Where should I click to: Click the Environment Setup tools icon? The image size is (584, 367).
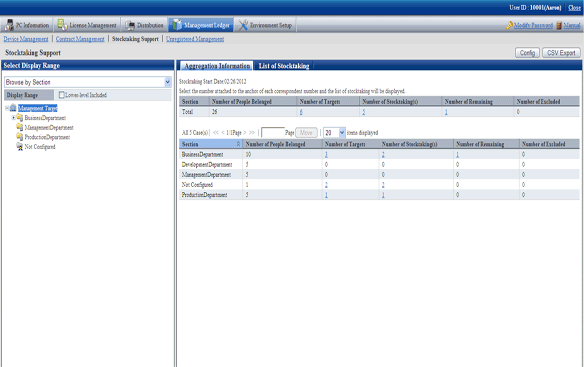(243, 25)
